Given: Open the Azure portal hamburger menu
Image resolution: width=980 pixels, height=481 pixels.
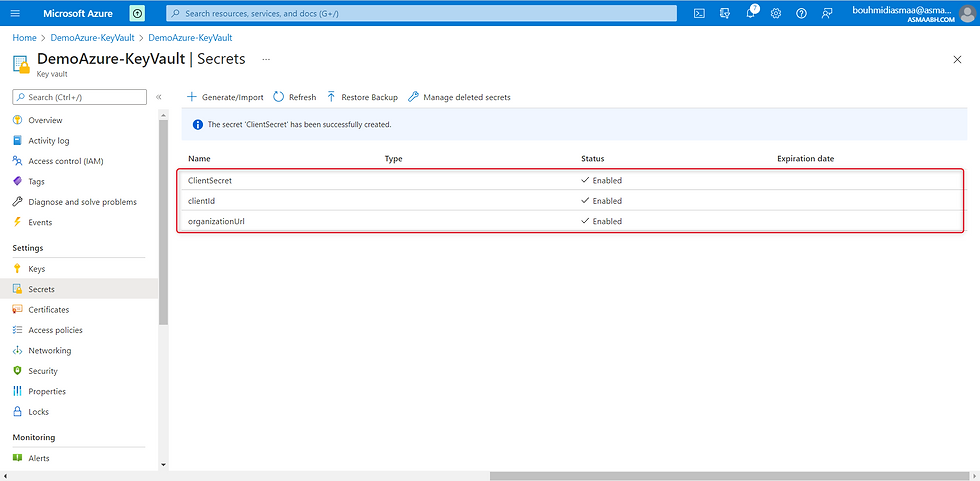Looking at the screenshot, I should pyautogui.click(x=16, y=13).
